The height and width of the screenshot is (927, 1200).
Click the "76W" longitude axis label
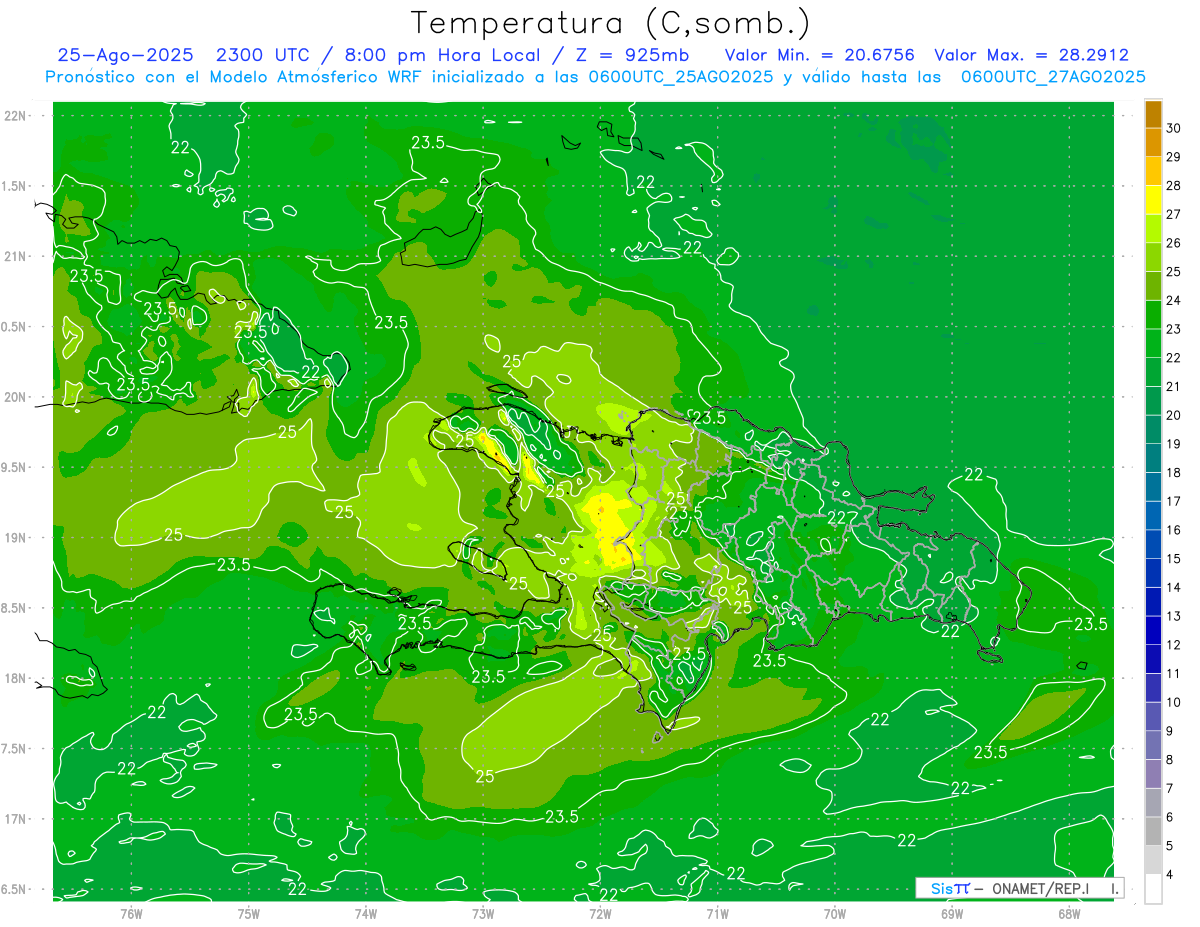click(131, 913)
